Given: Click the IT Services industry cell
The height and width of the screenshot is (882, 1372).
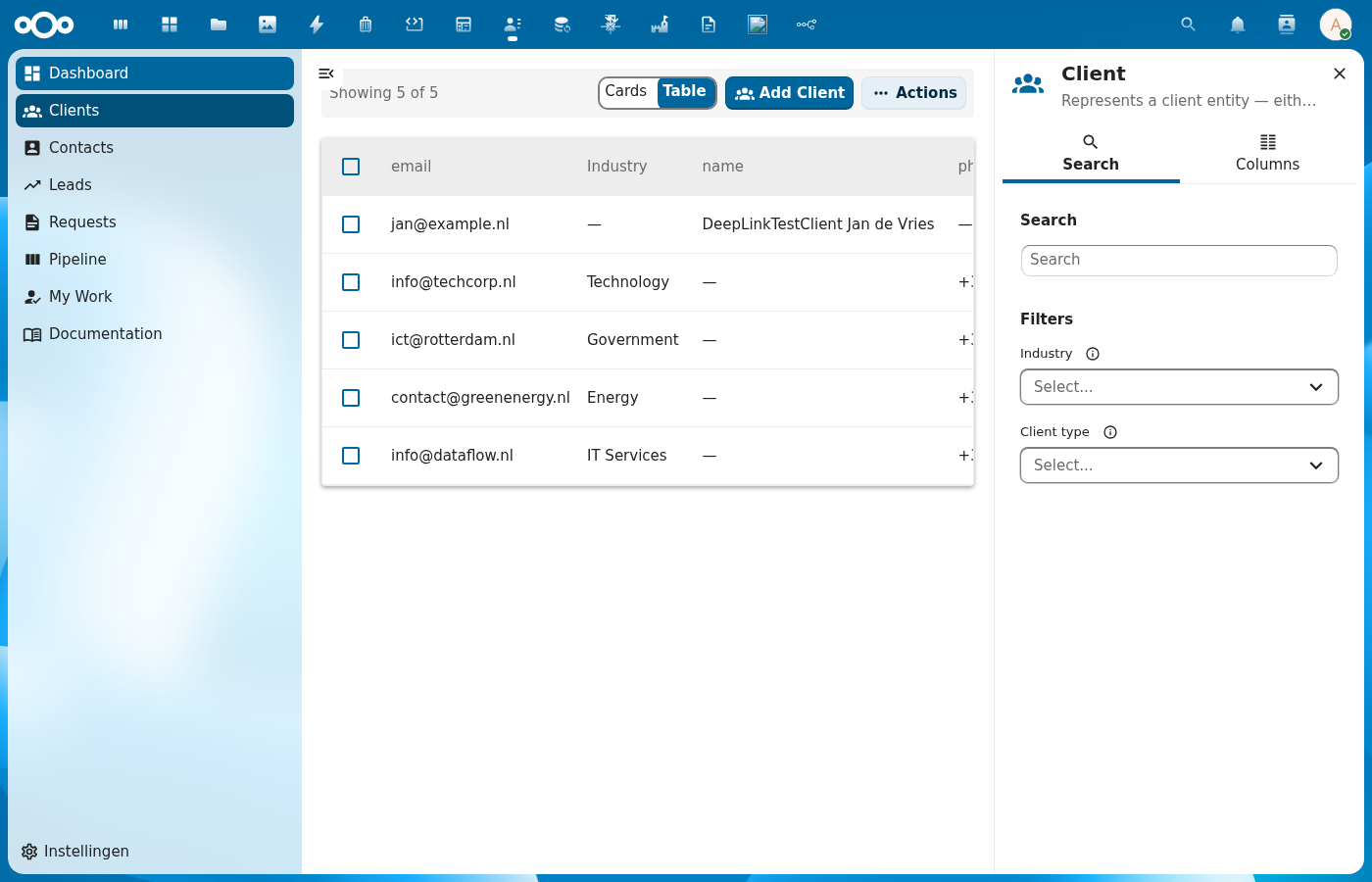Looking at the screenshot, I should point(626,456).
